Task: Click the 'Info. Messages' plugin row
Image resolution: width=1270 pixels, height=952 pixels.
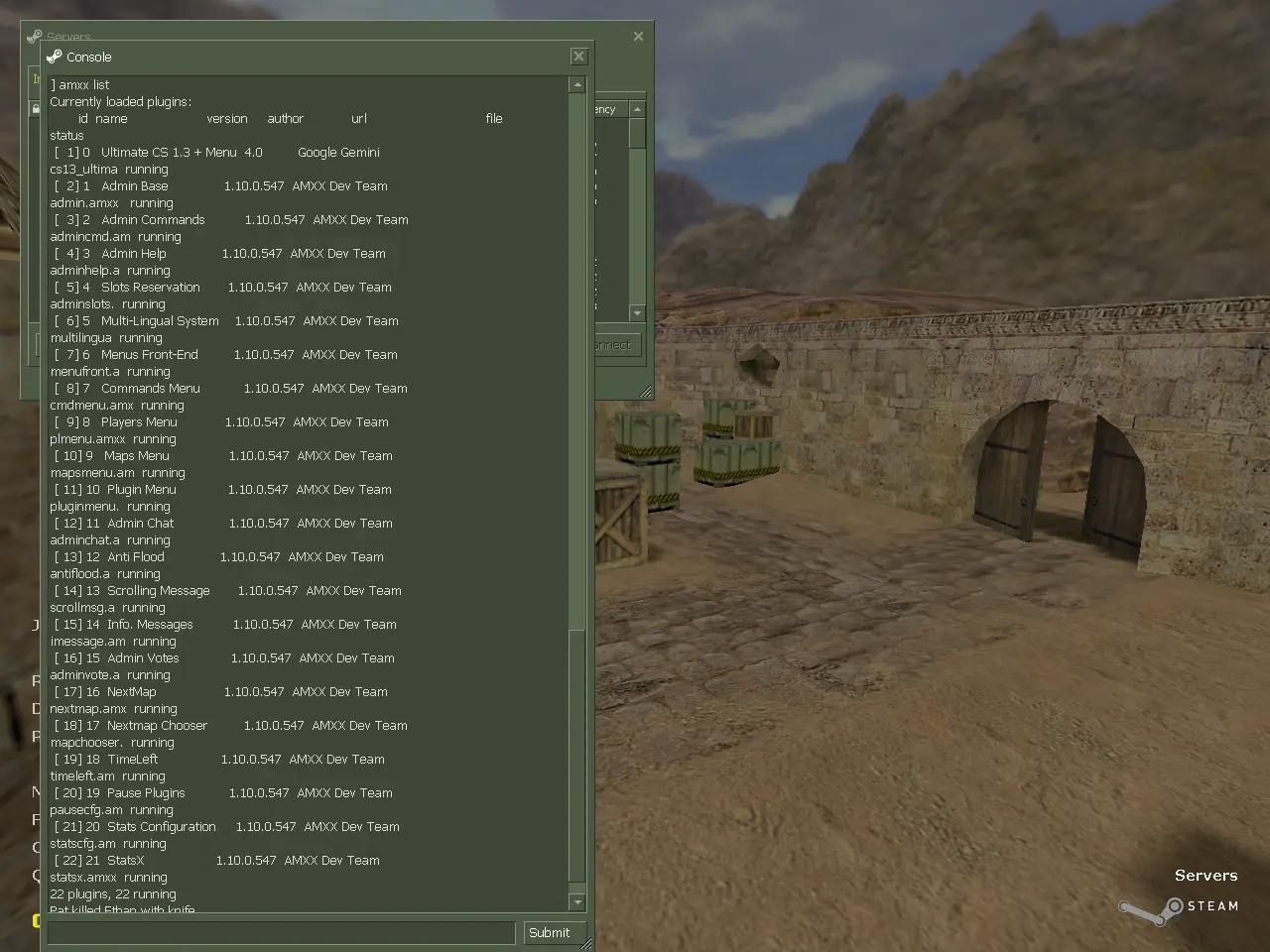Action: point(225,625)
